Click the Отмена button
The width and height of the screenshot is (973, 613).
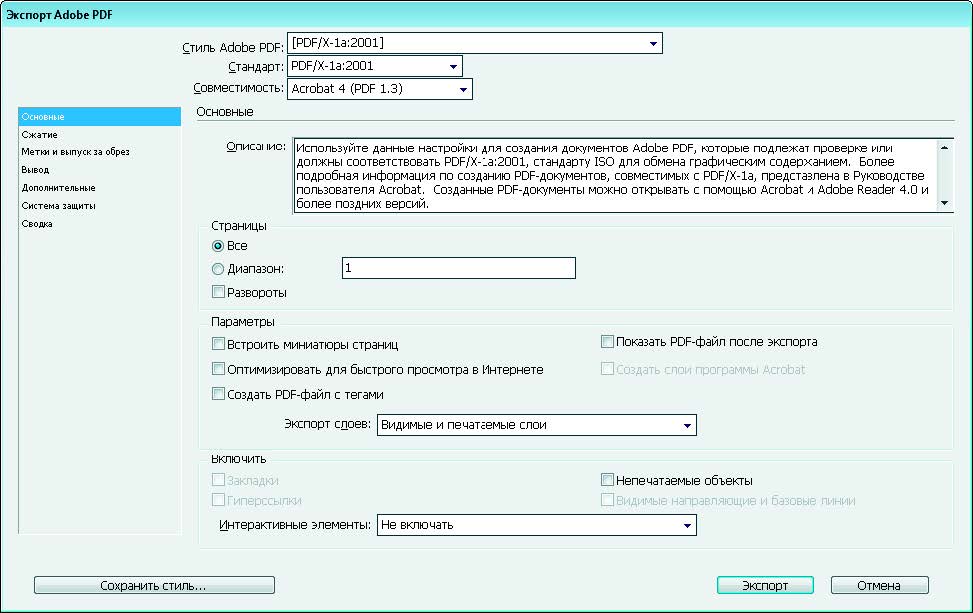[879, 585]
